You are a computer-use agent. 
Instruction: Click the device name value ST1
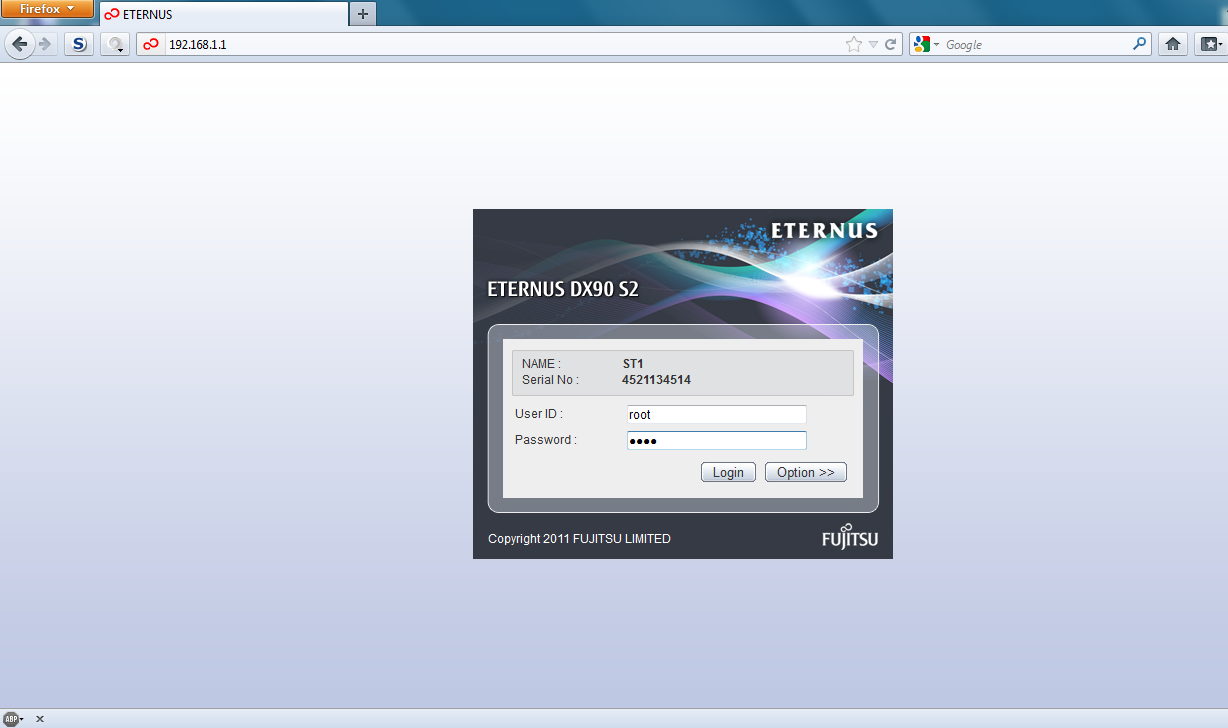[632, 364]
